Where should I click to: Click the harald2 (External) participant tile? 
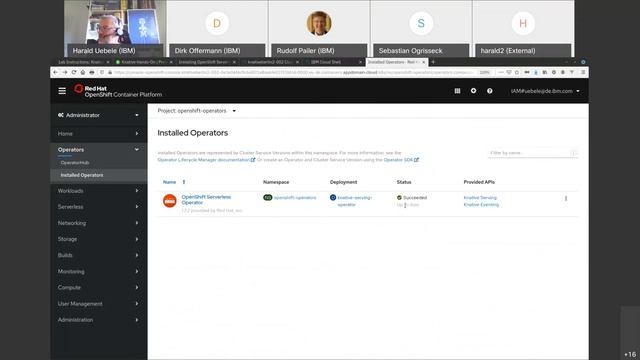click(523, 28)
